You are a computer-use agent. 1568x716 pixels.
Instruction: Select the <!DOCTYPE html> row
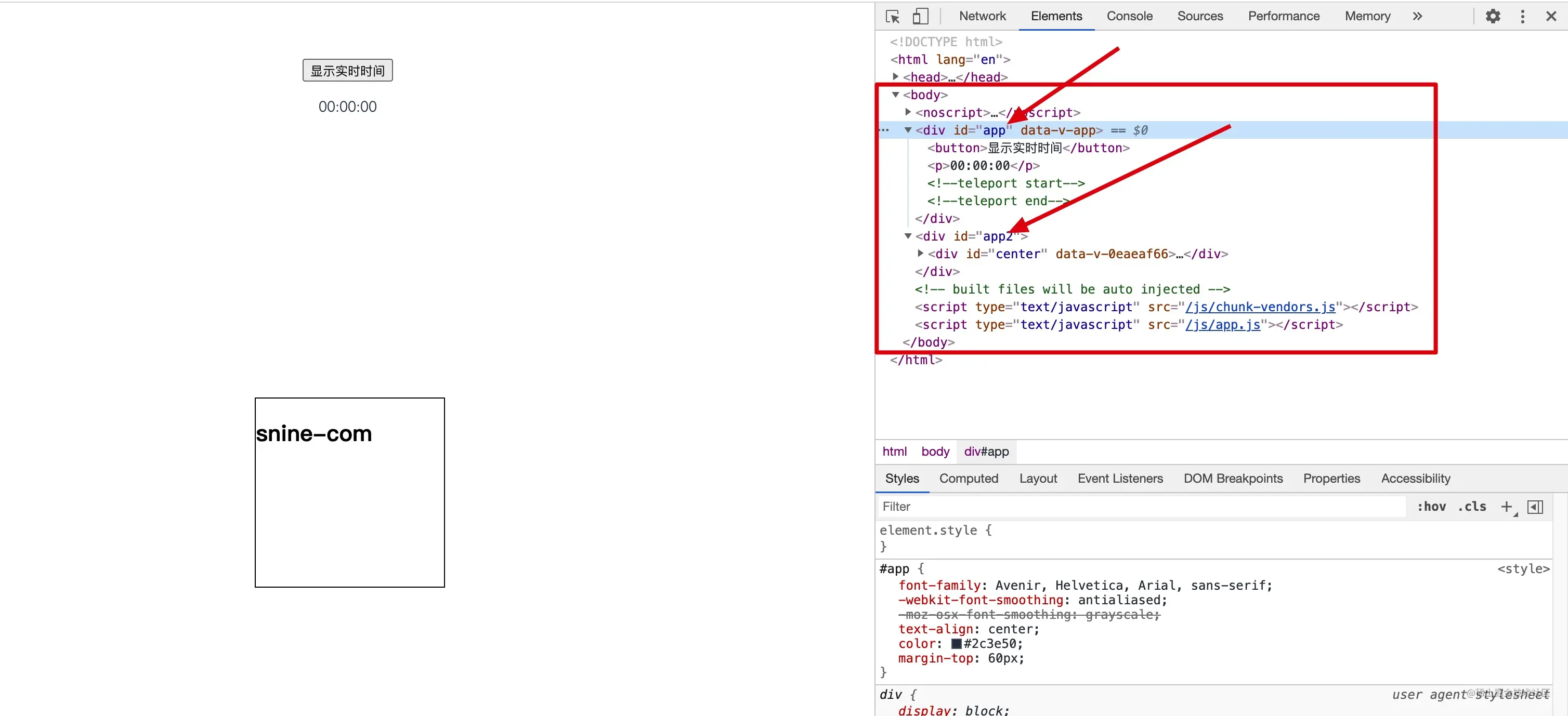tap(945, 42)
